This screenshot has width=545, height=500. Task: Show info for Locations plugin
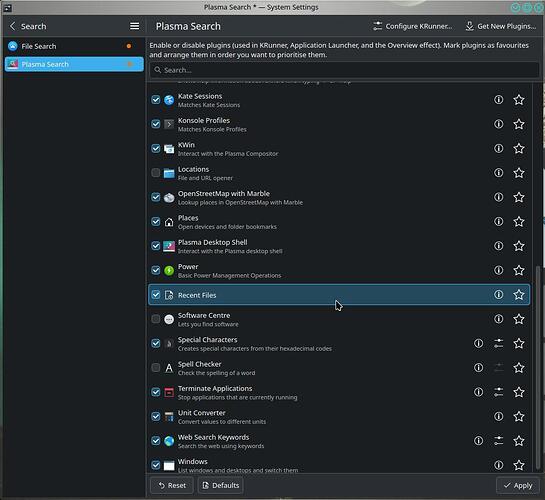click(x=498, y=173)
